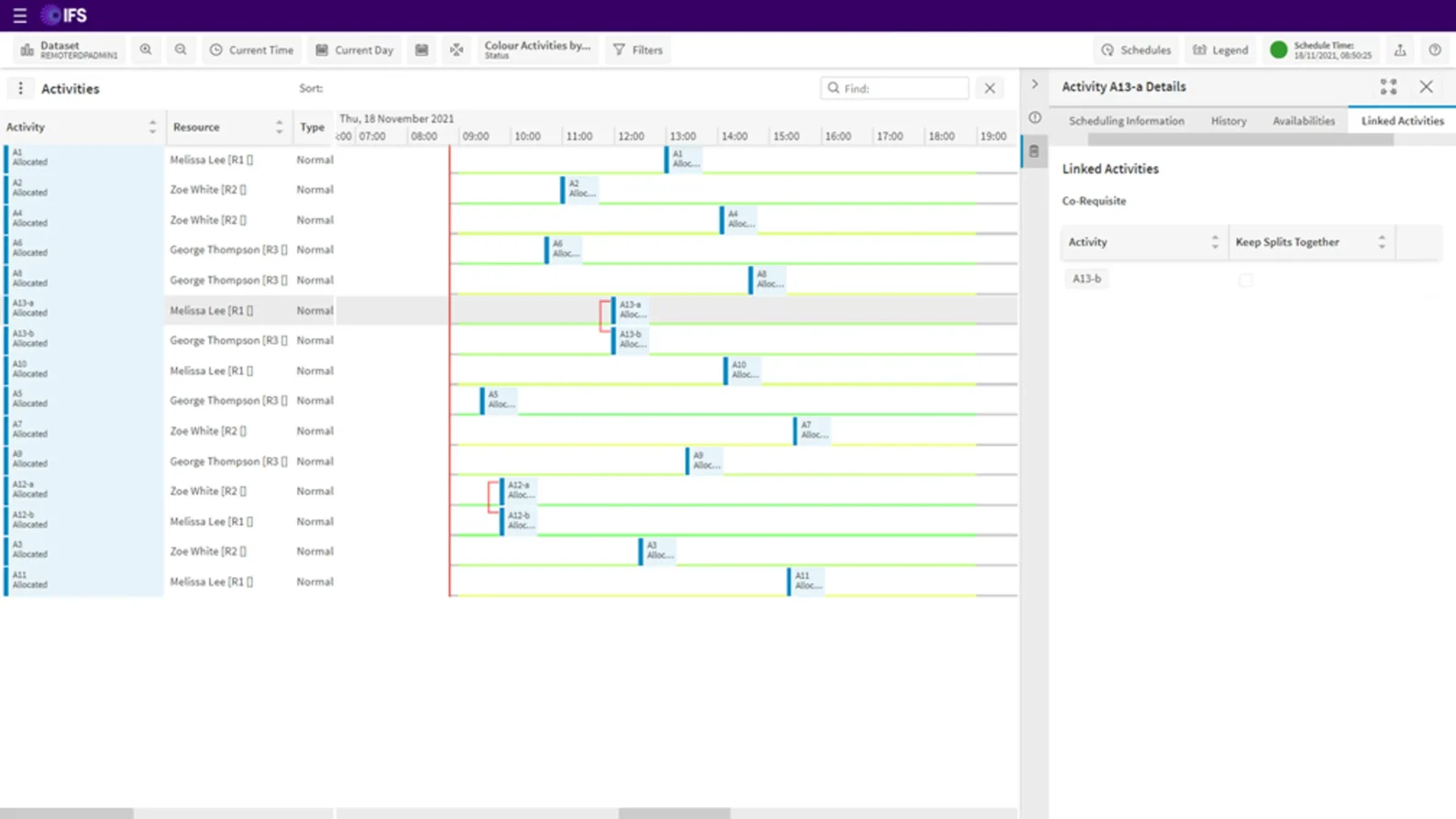Click the A11 bar on the Gantt
The height and width of the screenshot is (819, 1456).
[x=806, y=581]
